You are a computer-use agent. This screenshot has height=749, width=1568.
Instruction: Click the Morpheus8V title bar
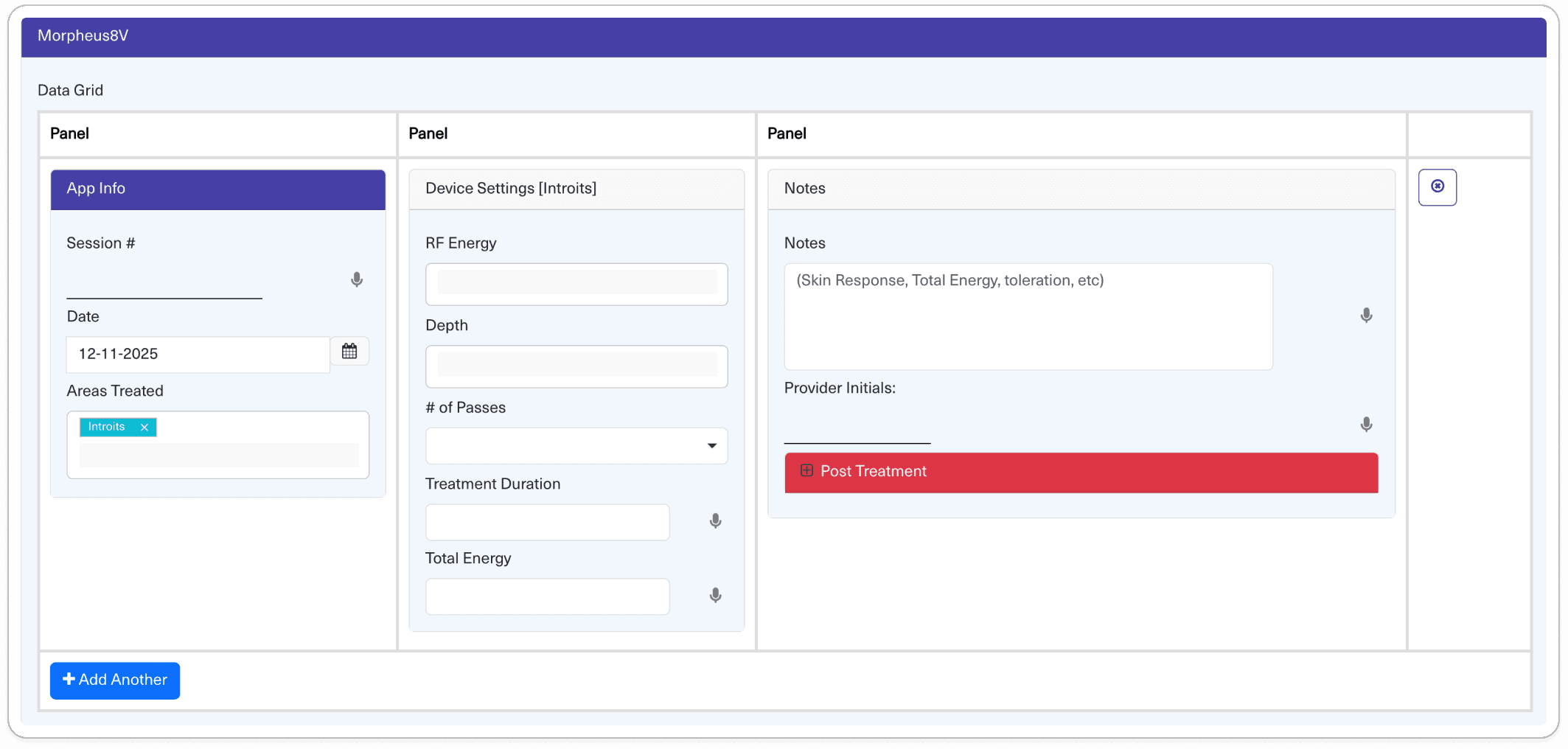click(x=784, y=37)
